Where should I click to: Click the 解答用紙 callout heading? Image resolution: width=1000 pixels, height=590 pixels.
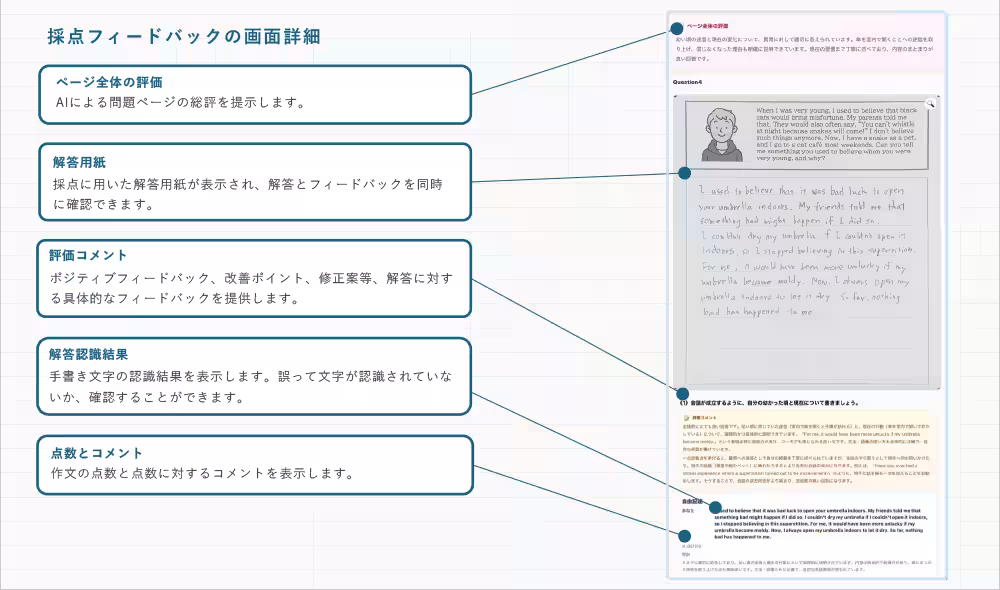pos(79,163)
